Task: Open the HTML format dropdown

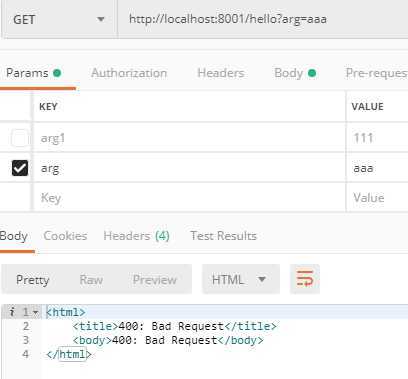Action: 241,279
